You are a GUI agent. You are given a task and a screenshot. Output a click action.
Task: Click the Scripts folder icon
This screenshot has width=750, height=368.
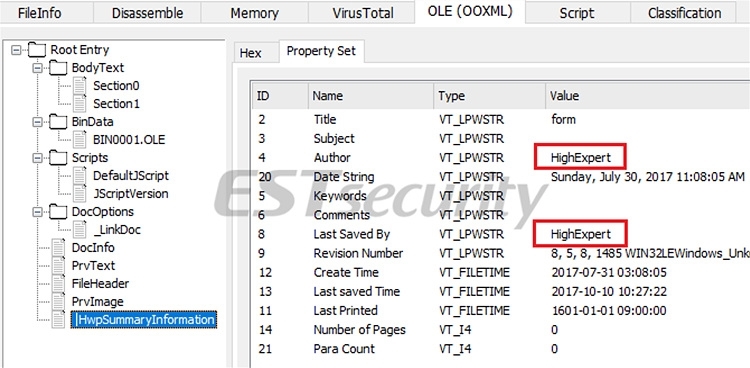click(58, 158)
